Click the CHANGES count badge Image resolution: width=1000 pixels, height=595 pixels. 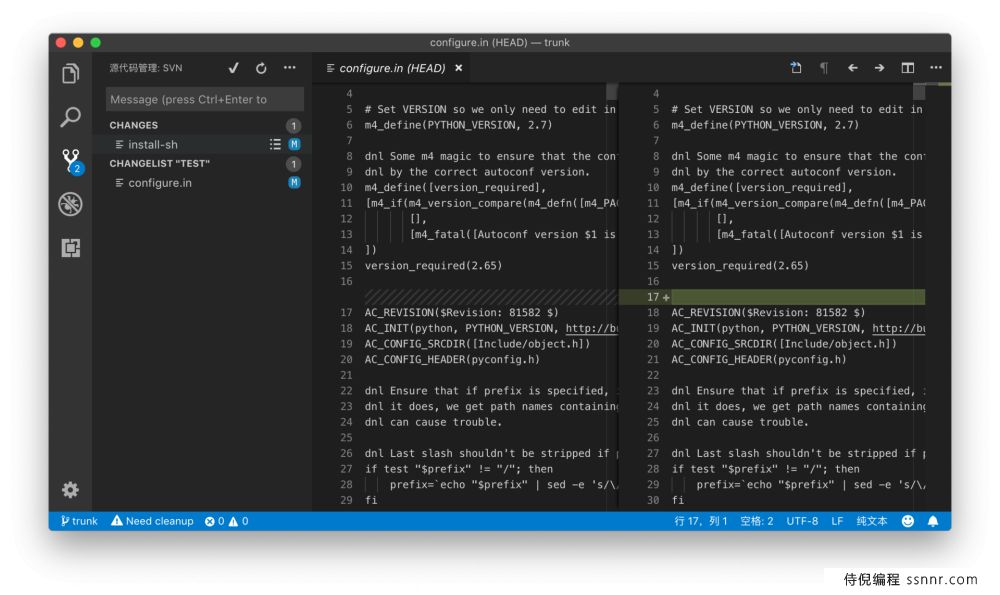pos(293,126)
